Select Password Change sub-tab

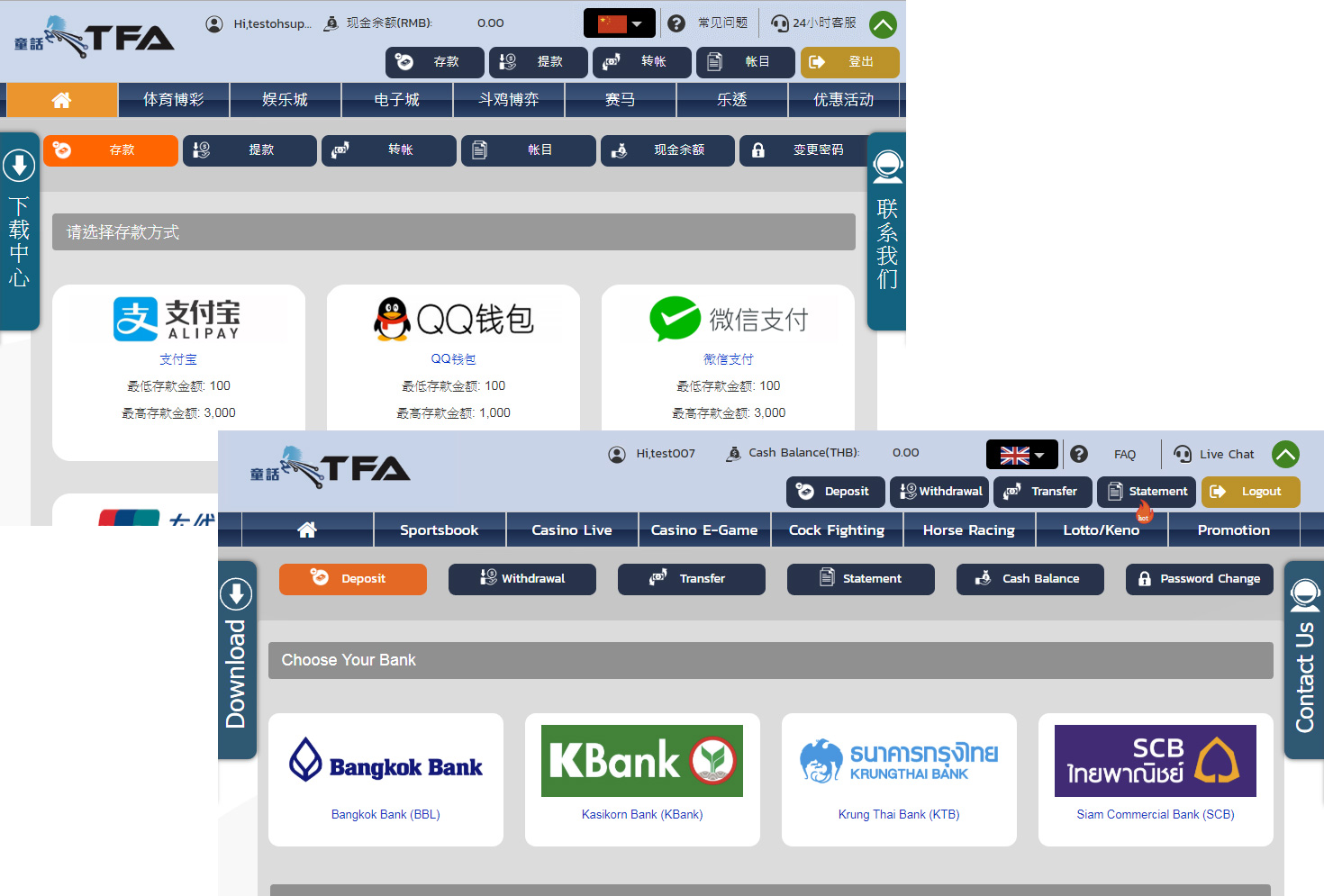click(1200, 579)
